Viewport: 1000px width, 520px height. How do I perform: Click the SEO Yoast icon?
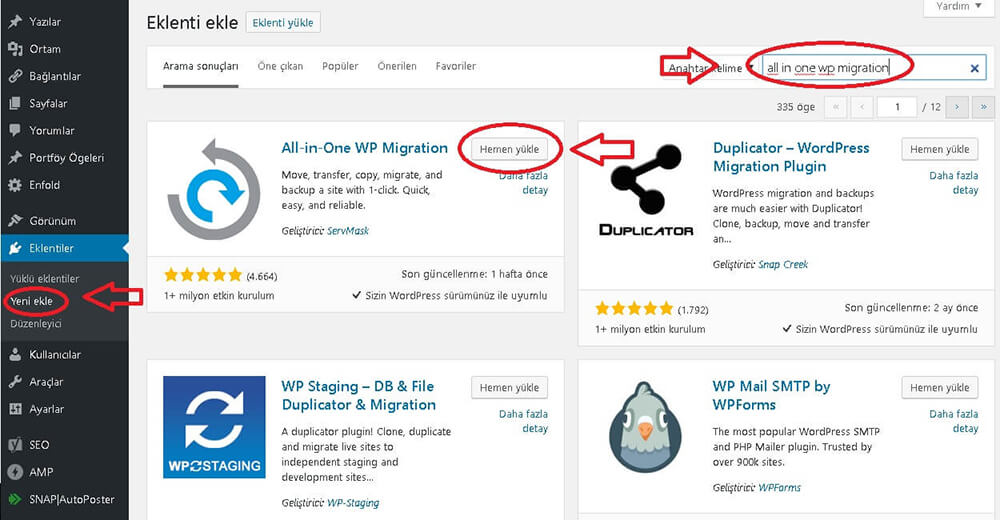[x=15, y=445]
